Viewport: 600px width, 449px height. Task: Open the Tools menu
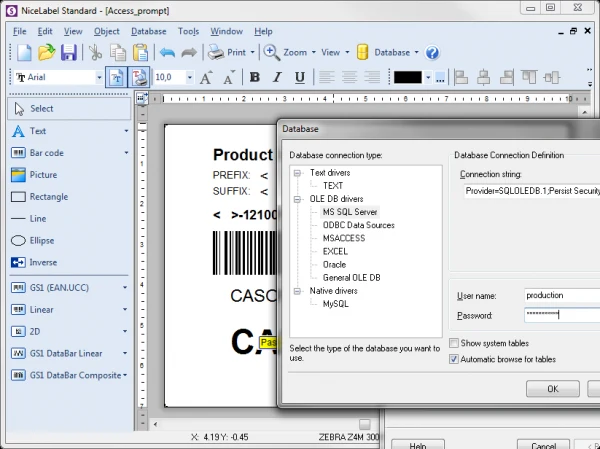[188, 31]
